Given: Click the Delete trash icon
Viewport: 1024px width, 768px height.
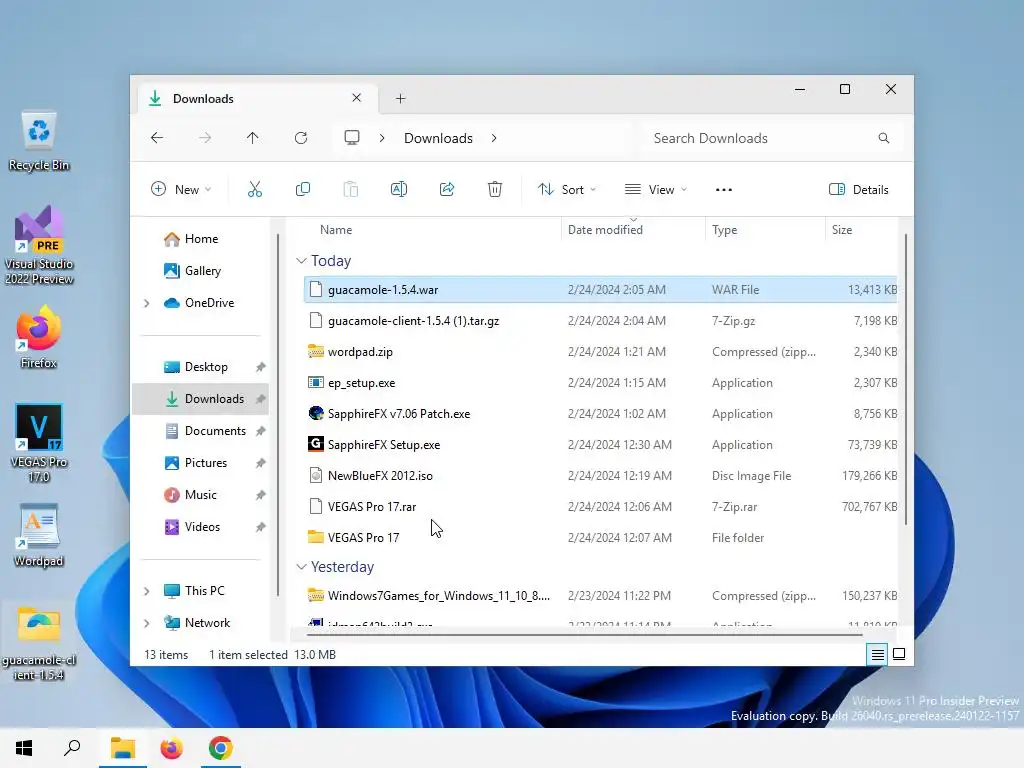Looking at the screenshot, I should coord(495,189).
